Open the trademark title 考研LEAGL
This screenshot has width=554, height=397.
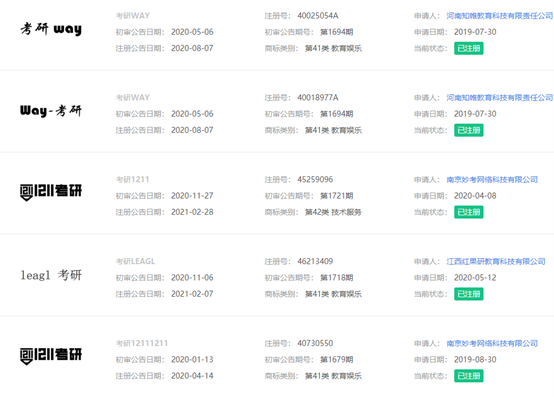(x=136, y=261)
